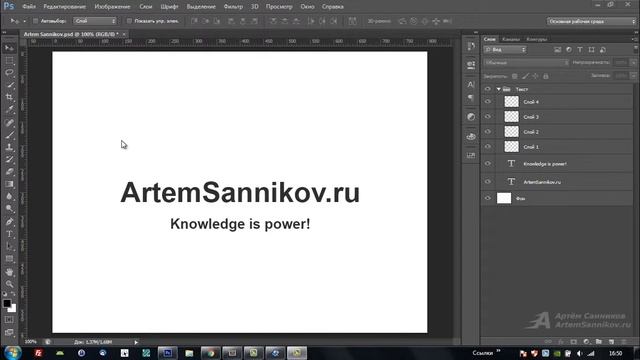
Task: Enable the Автовыбор checkbox
Action: click(36, 21)
